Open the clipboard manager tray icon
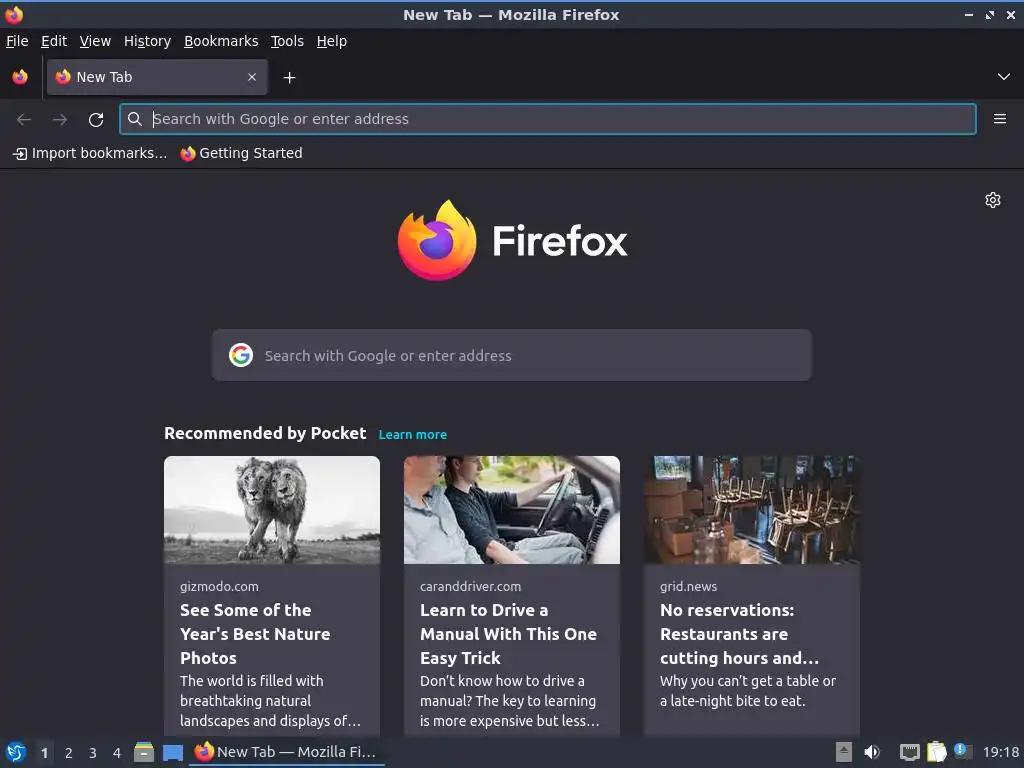Image resolution: width=1024 pixels, height=768 pixels. [936, 752]
